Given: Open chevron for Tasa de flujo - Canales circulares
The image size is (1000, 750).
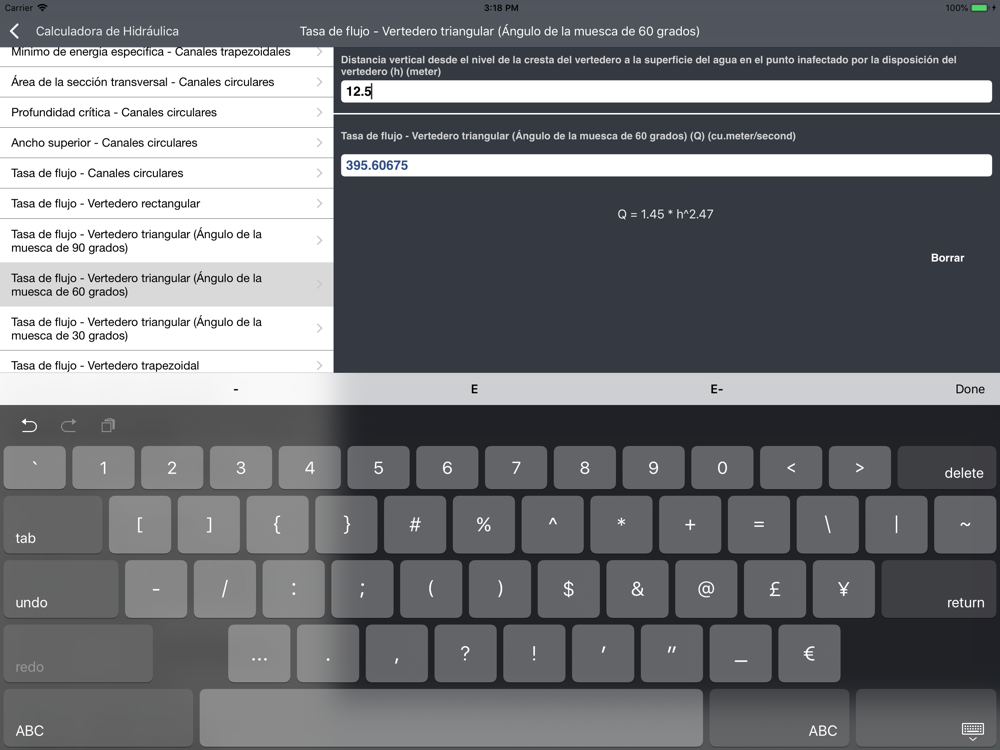Looking at the screenshot, I should click(x=320, y=173).
